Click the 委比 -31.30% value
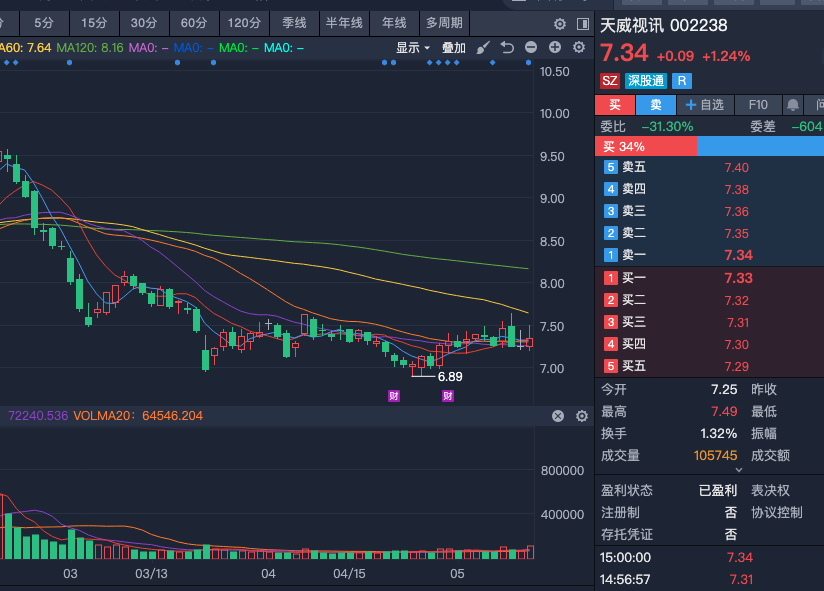 [667, 127]
